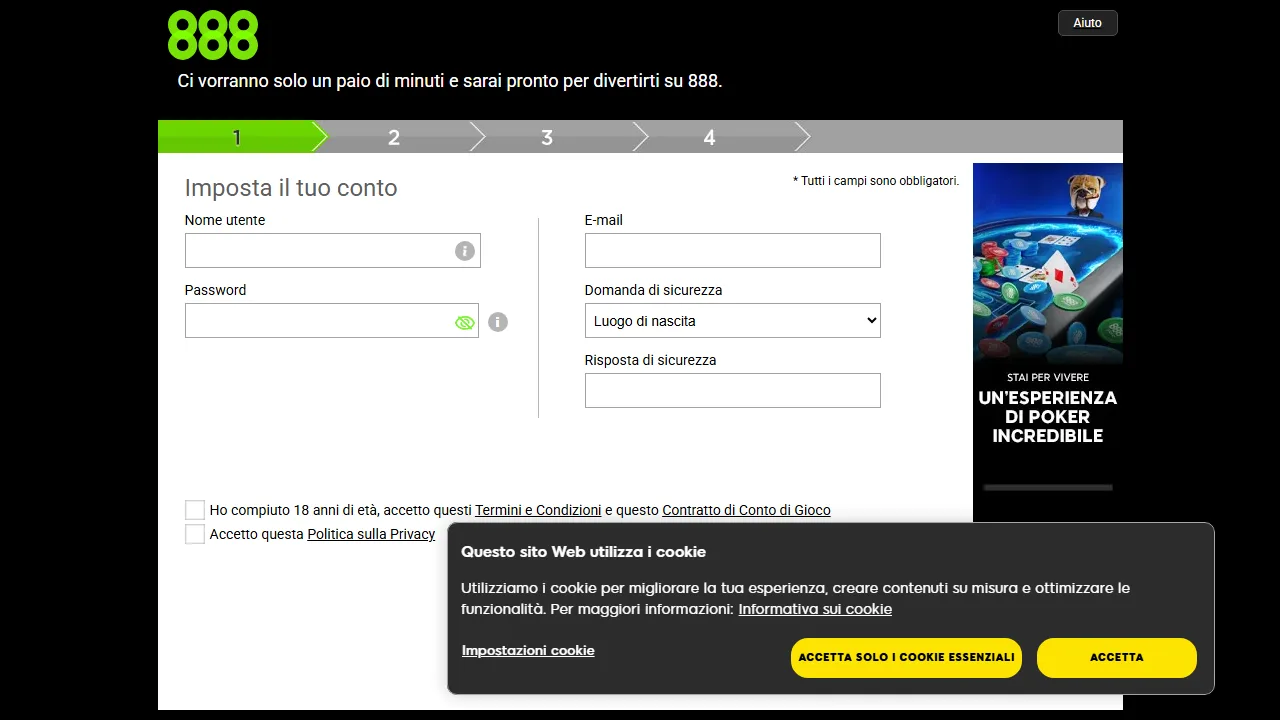
Task: Open Termini e Condizioni link
Action: [538, 510]
